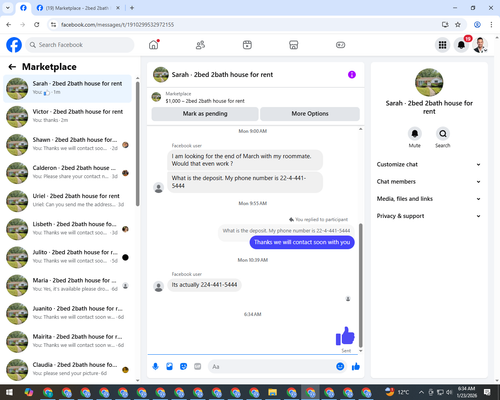The width and height of the screenshot is (500, 400).
Task: Open Chrome's three-dot menu
Action: pos(491,25)
